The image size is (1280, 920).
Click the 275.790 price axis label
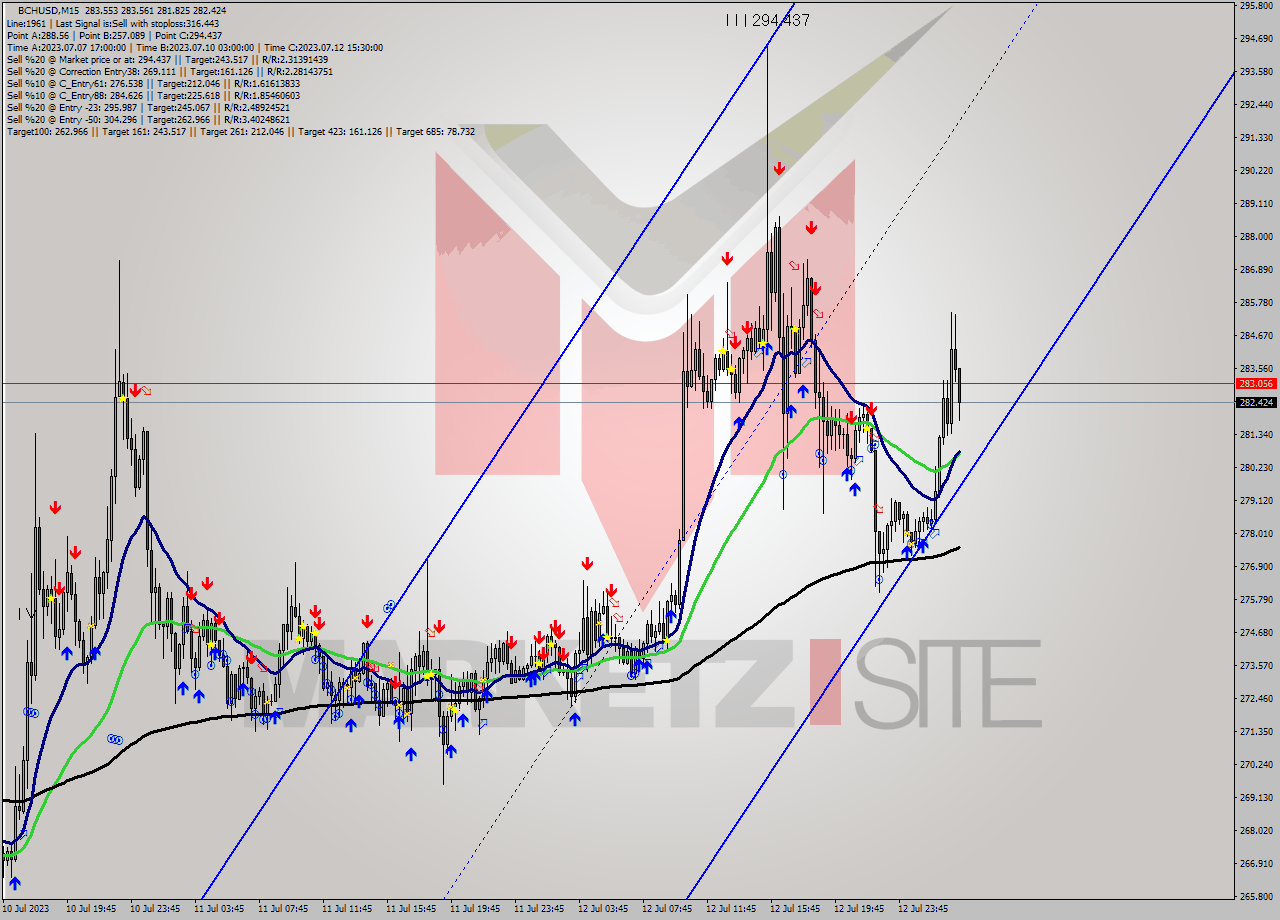[x=1255, y=599]
